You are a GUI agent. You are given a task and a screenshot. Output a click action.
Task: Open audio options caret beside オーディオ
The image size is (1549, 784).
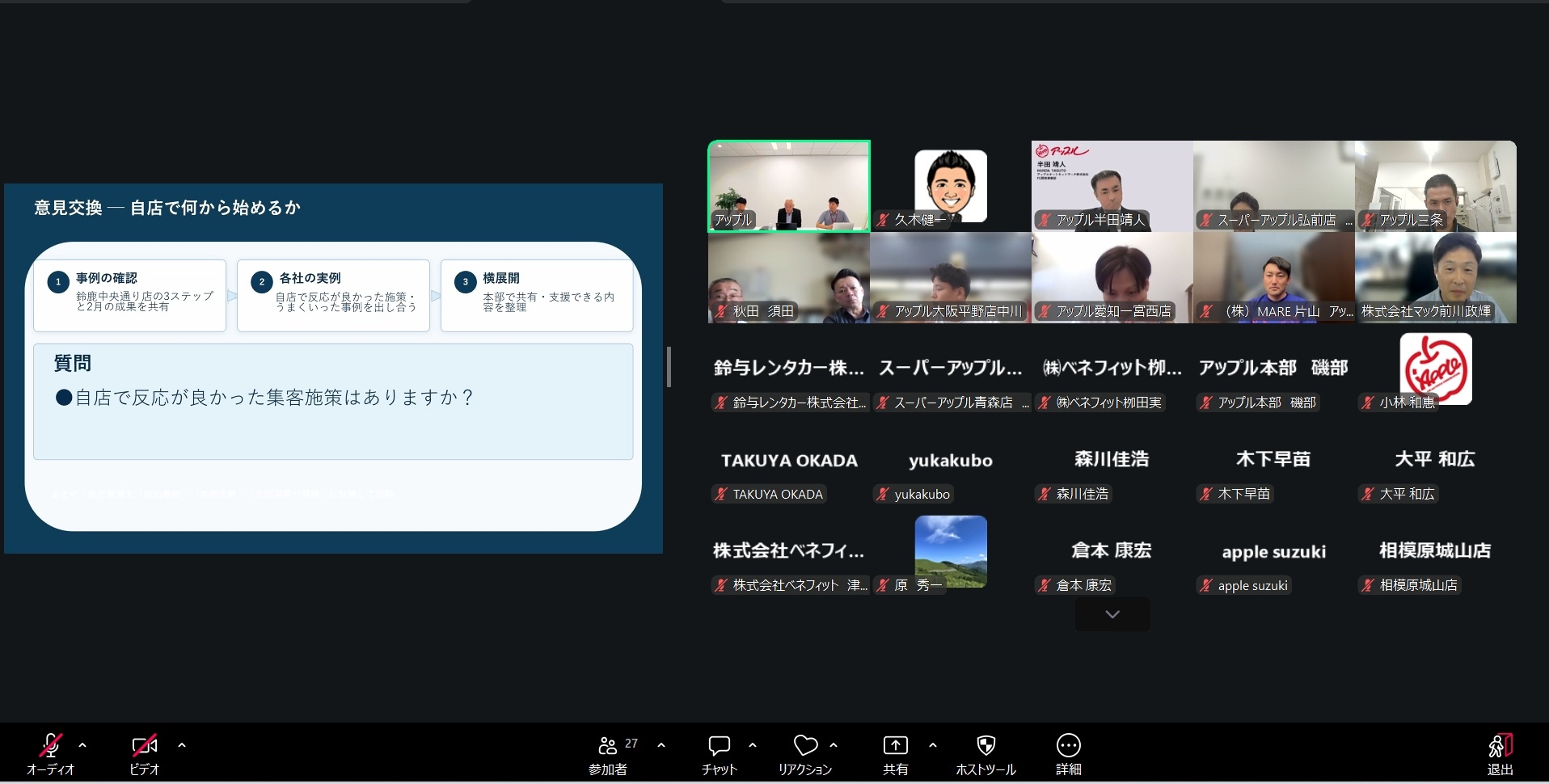click(82, 745)
